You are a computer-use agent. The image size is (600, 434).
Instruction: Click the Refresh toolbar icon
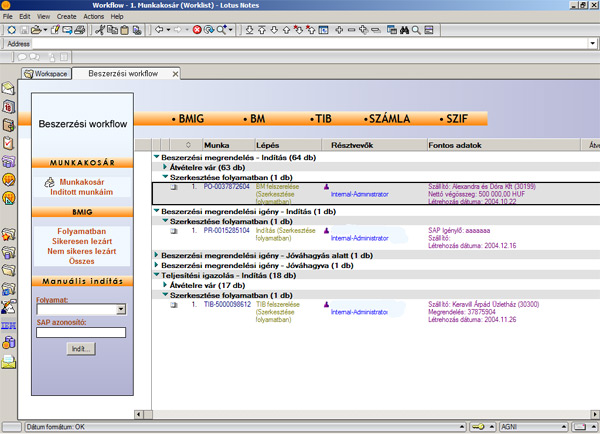pyautogui.click(x=209, y=30)
